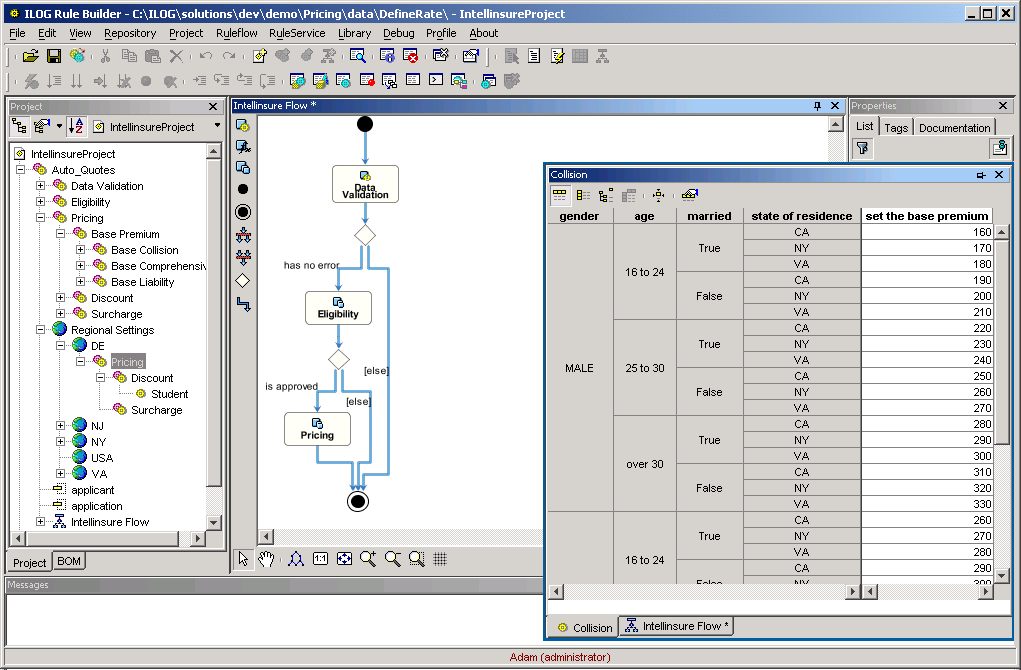Toggle the pin button on Collision panel header
The width and height of the screenshot is (1021, 670).
981,174
